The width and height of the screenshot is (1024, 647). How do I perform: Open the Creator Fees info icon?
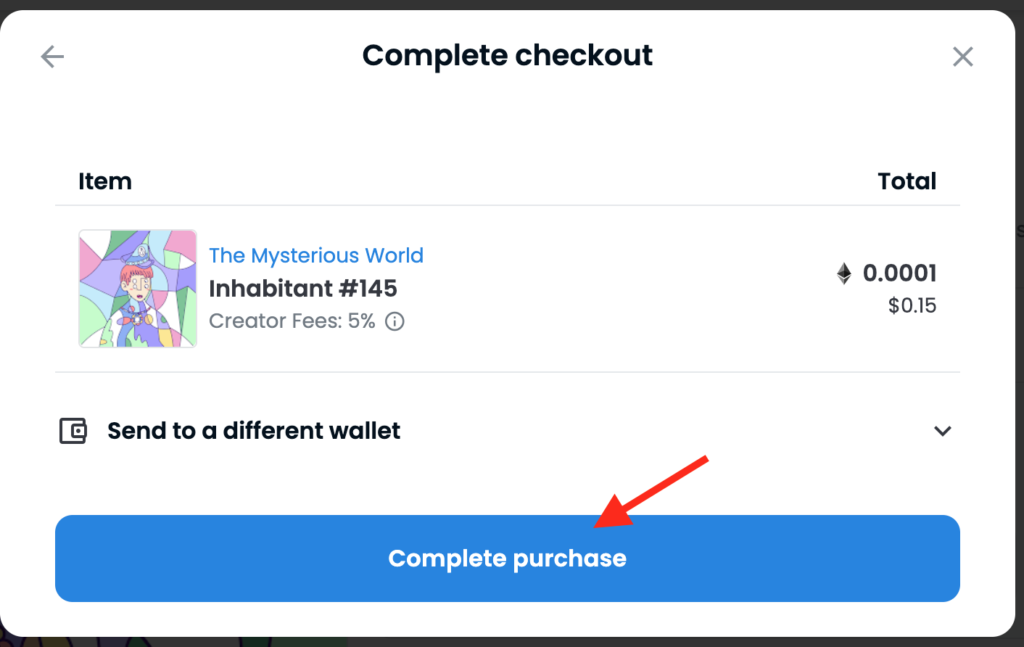[394, 321]
